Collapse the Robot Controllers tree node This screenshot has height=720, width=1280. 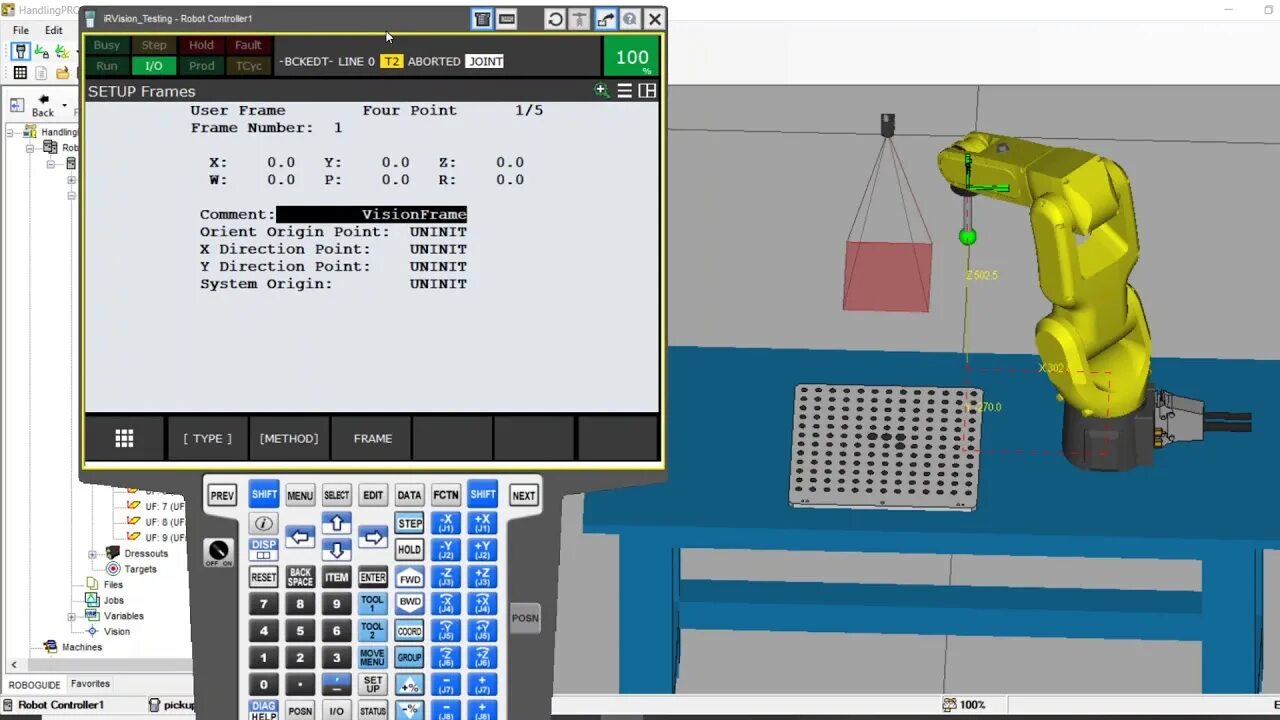pyautogui.click(x=31, y=148)
